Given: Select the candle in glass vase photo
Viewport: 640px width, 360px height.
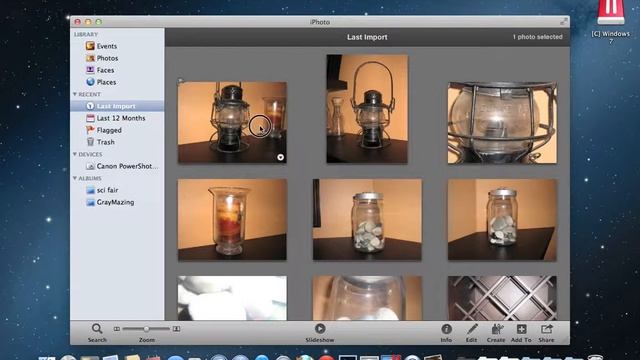Looking at the screenshot, I should point(232,220).
